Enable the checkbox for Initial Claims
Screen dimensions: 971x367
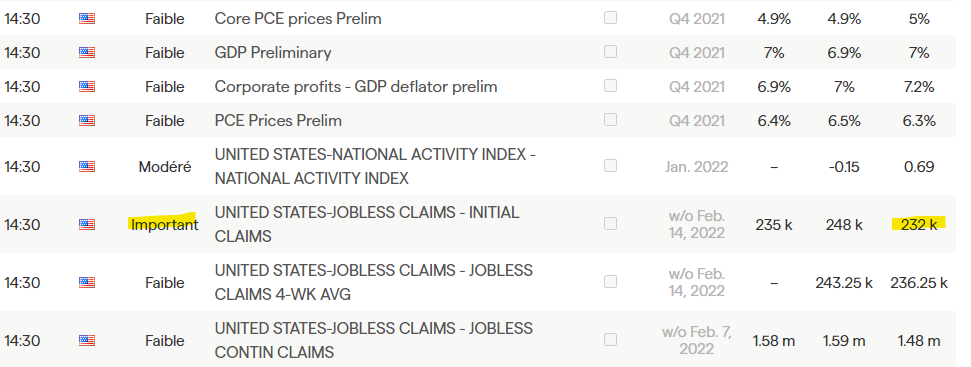(611, 223)
